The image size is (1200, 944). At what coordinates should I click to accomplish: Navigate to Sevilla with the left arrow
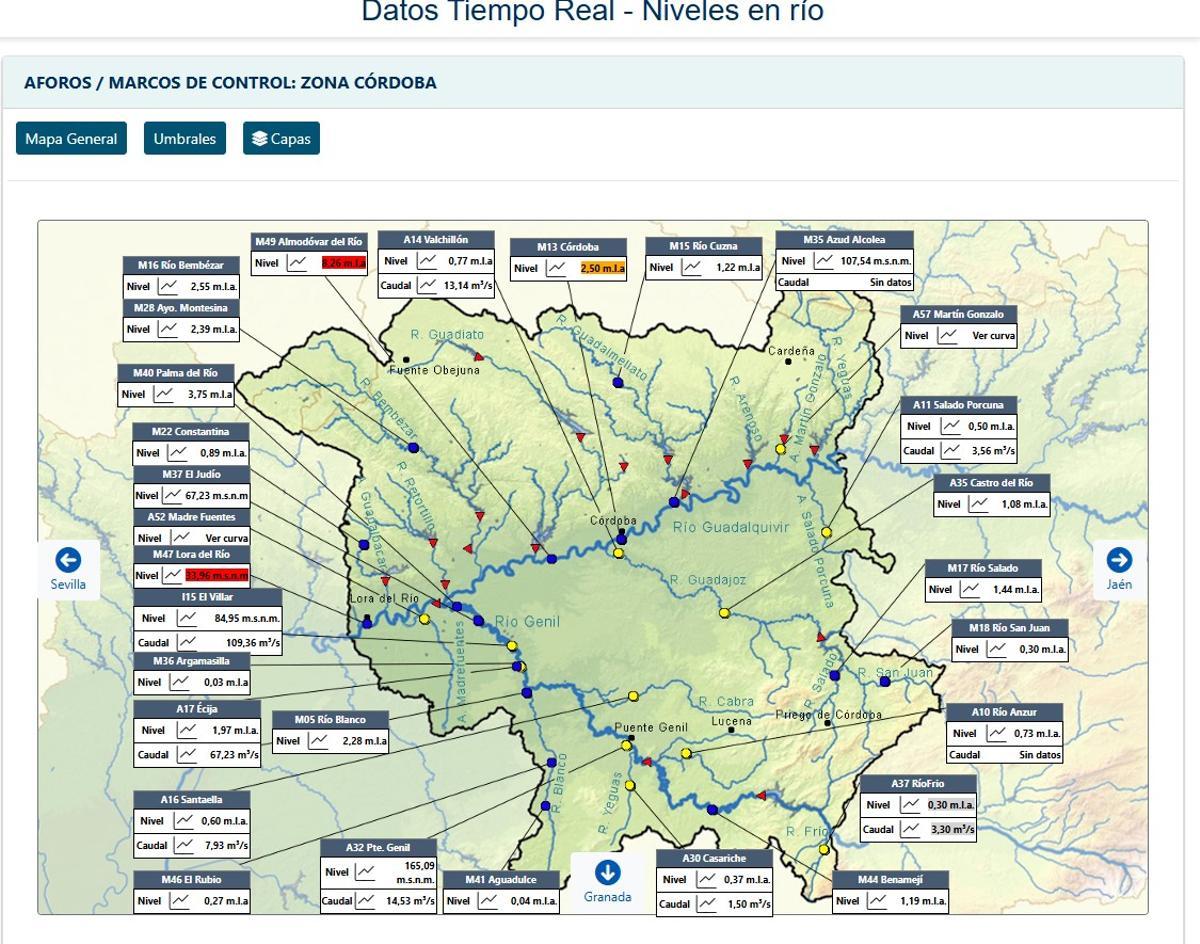coord(67,558)
